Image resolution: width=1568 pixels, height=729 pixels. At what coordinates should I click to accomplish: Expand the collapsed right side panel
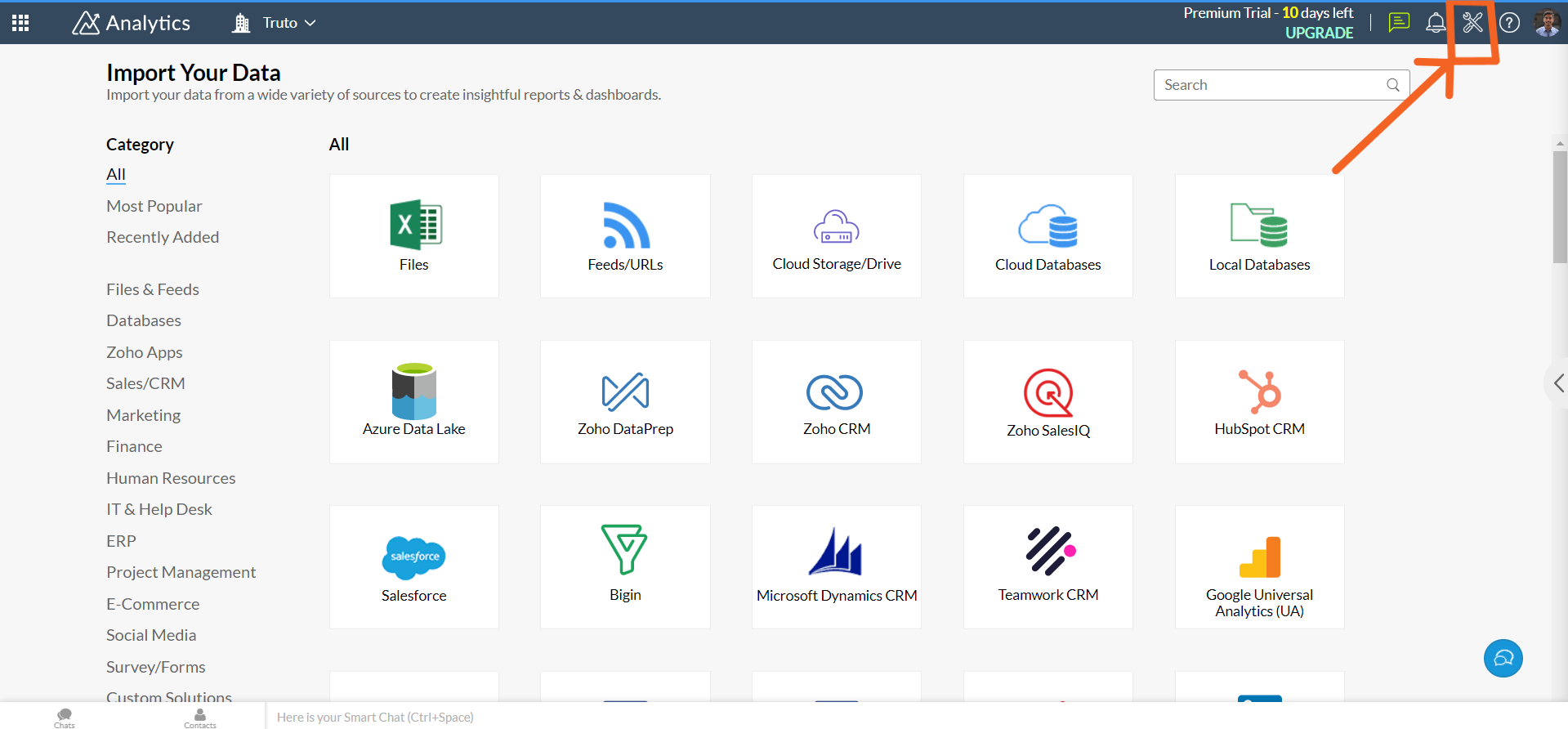click(x=1557, y=383)
